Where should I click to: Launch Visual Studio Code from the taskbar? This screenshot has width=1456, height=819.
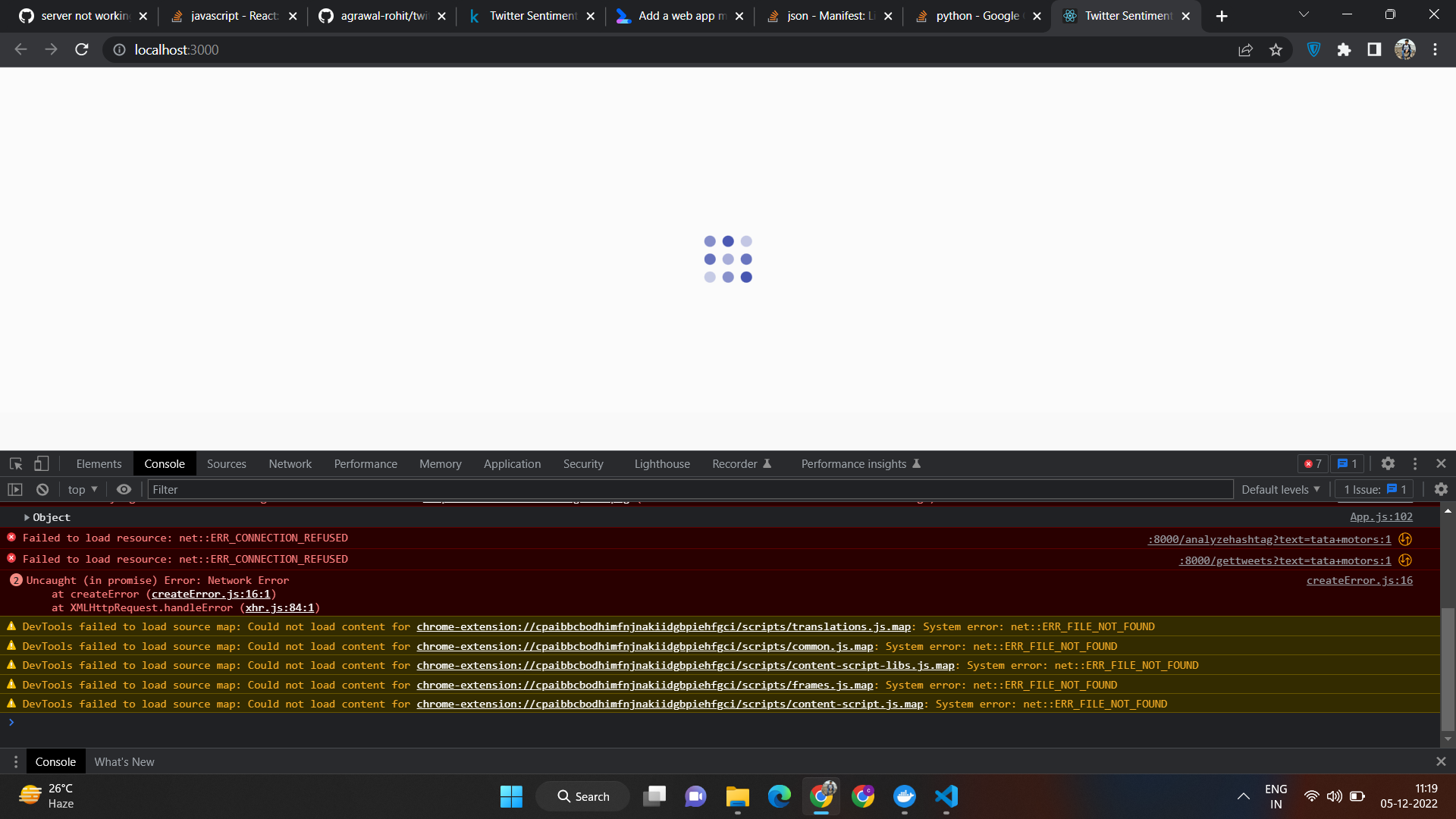click(x=945, y=796)
